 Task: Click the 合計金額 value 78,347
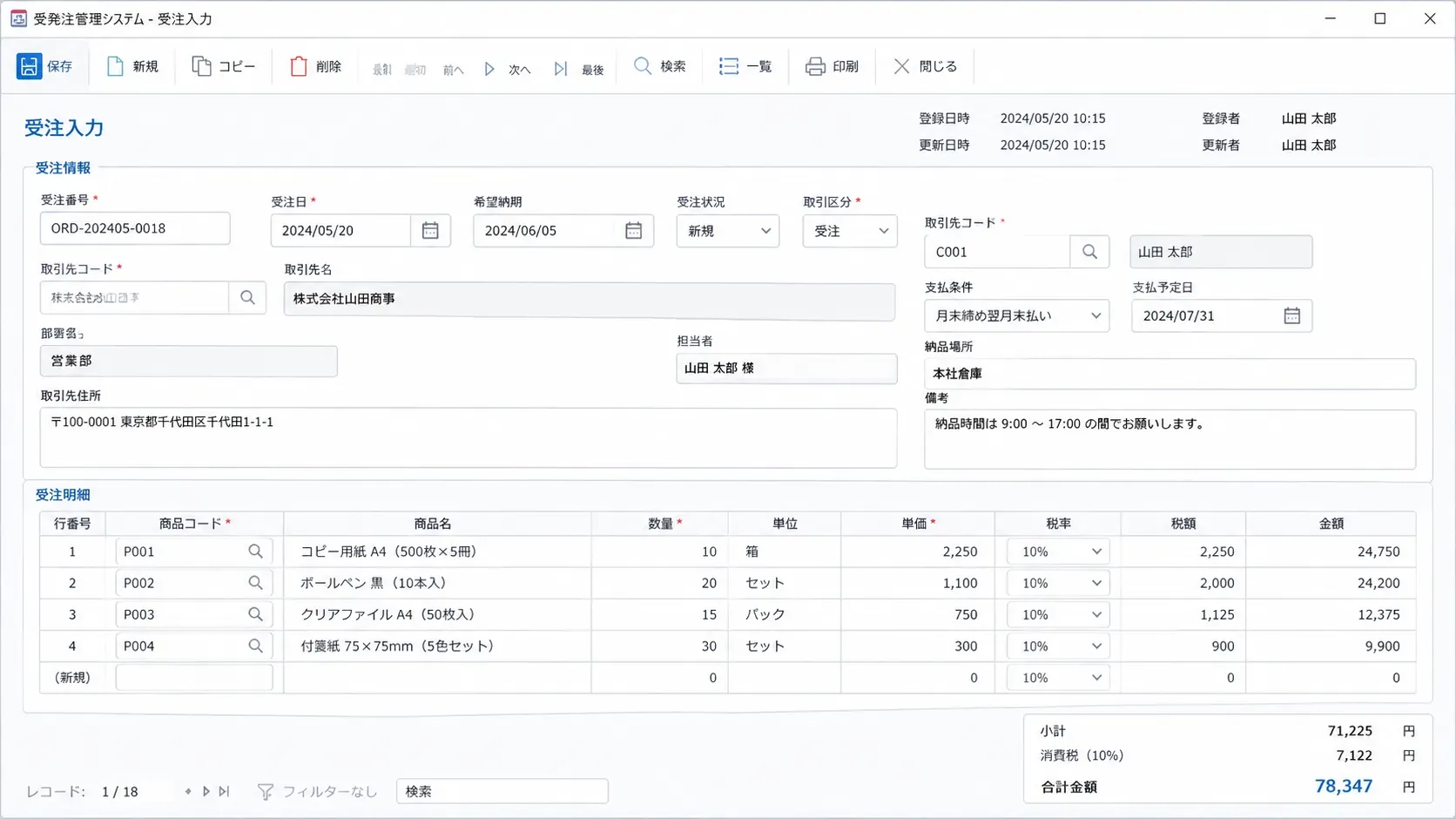[x=1344, y=786]
